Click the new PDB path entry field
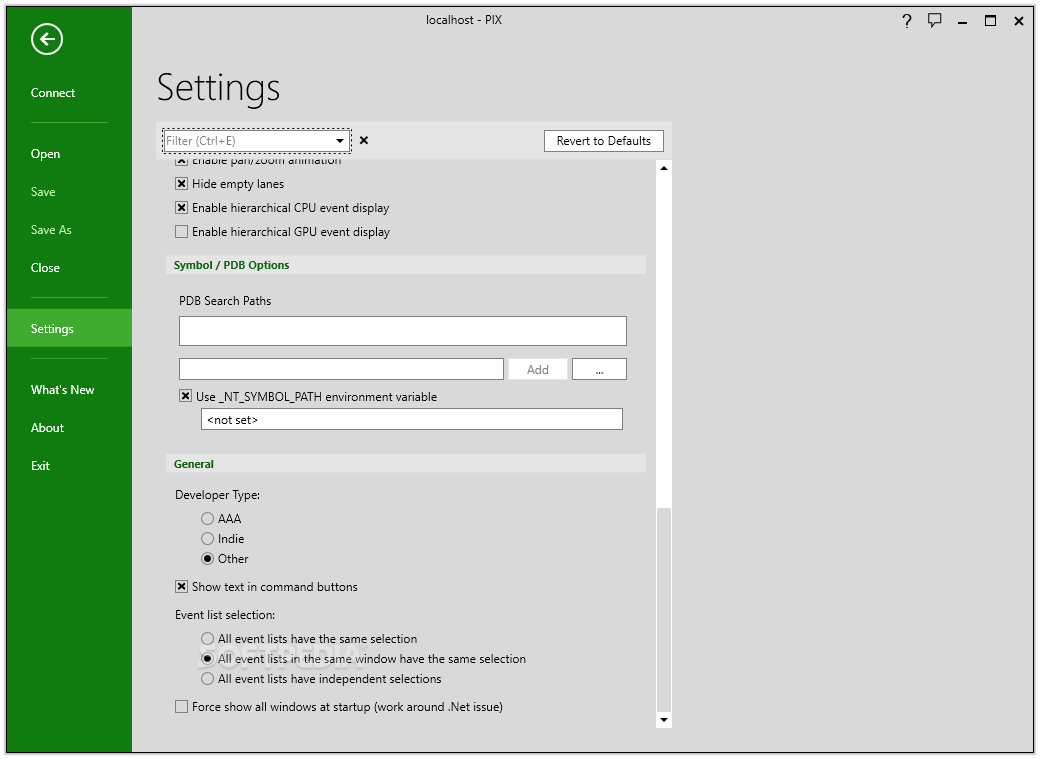Screen dimensions: 1040x759 click(x=341, y=369)
